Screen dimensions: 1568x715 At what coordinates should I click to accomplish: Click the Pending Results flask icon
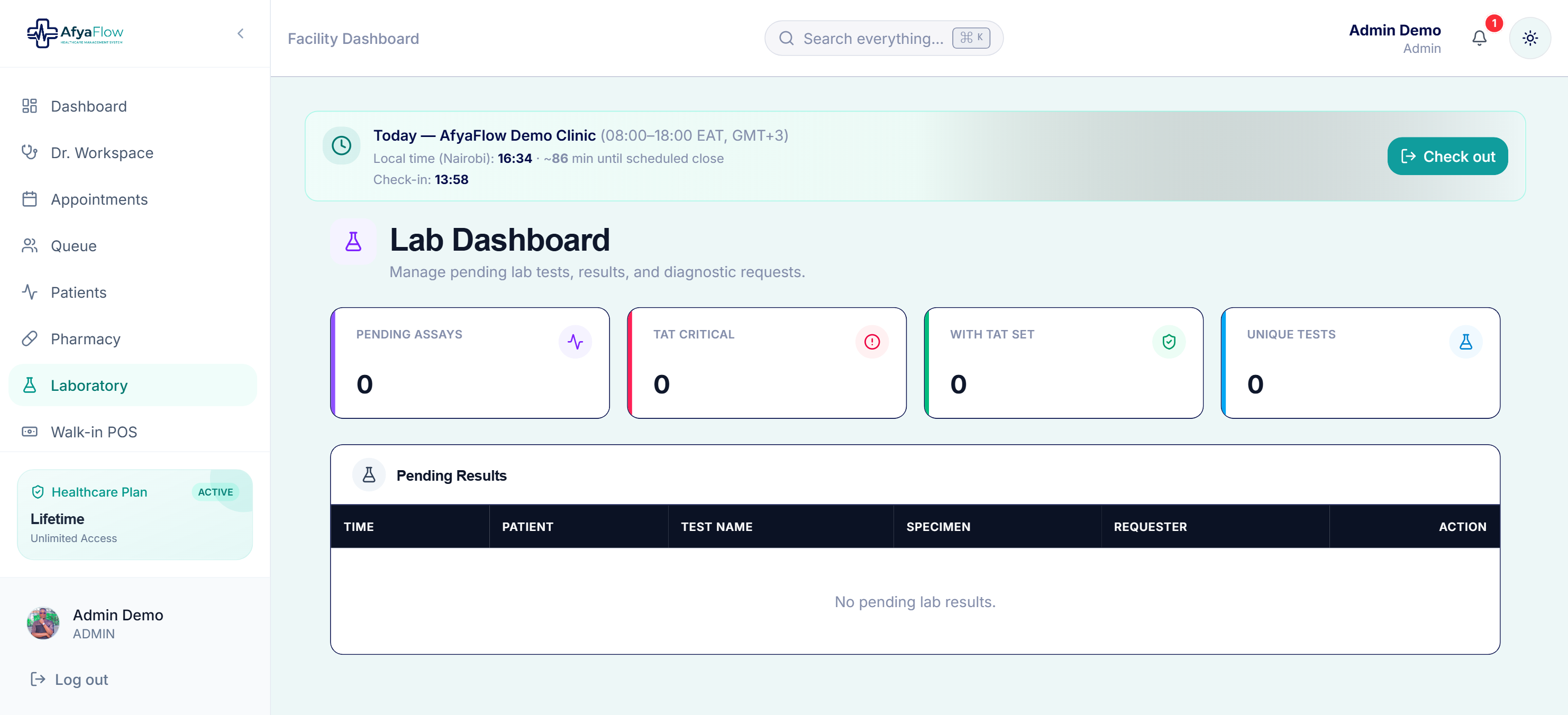(x=369, y=475)
